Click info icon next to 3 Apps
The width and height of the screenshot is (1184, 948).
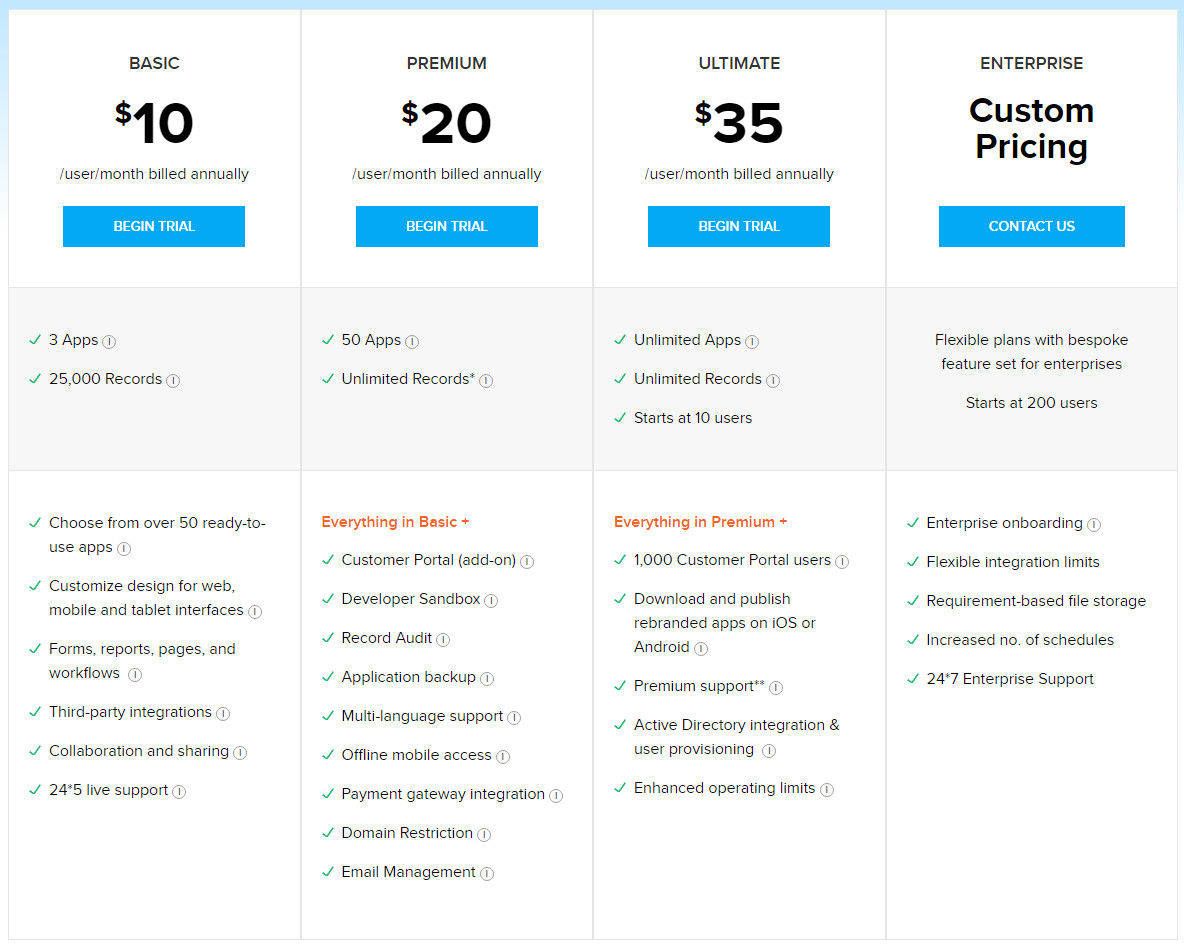109,341
